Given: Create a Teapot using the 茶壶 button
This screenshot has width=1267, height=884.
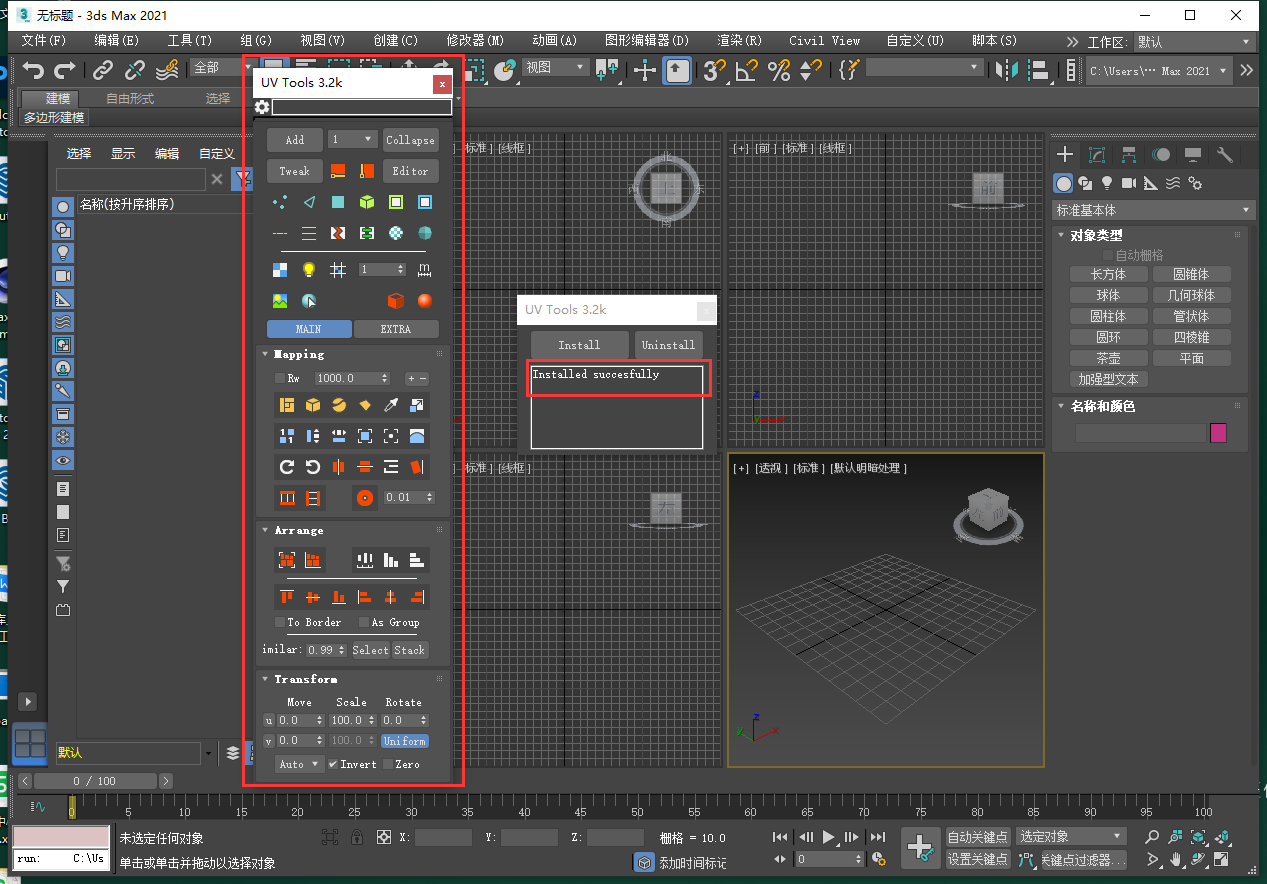Looking at the screenshot, I should point(1108,357).
